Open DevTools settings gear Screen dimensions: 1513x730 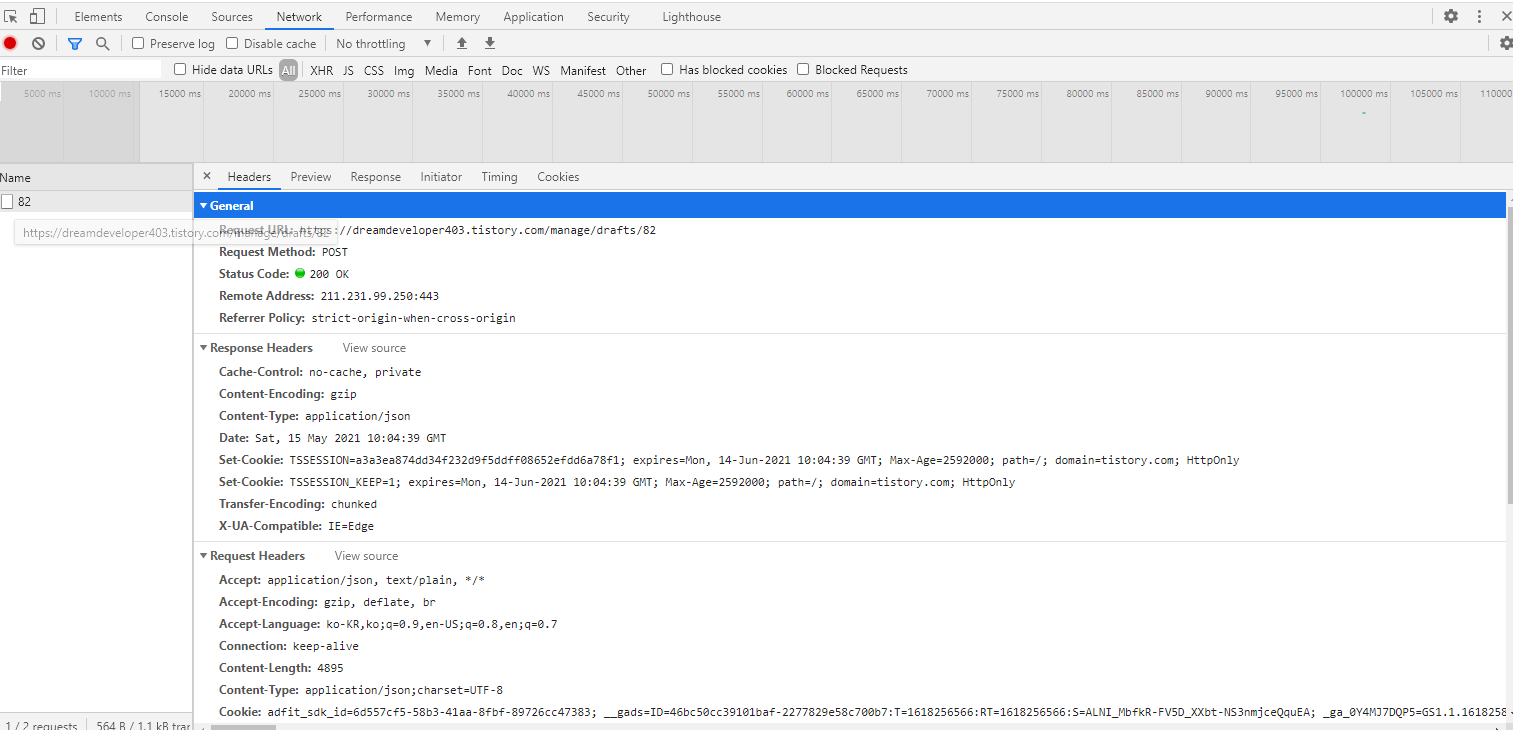[1451, 16]
